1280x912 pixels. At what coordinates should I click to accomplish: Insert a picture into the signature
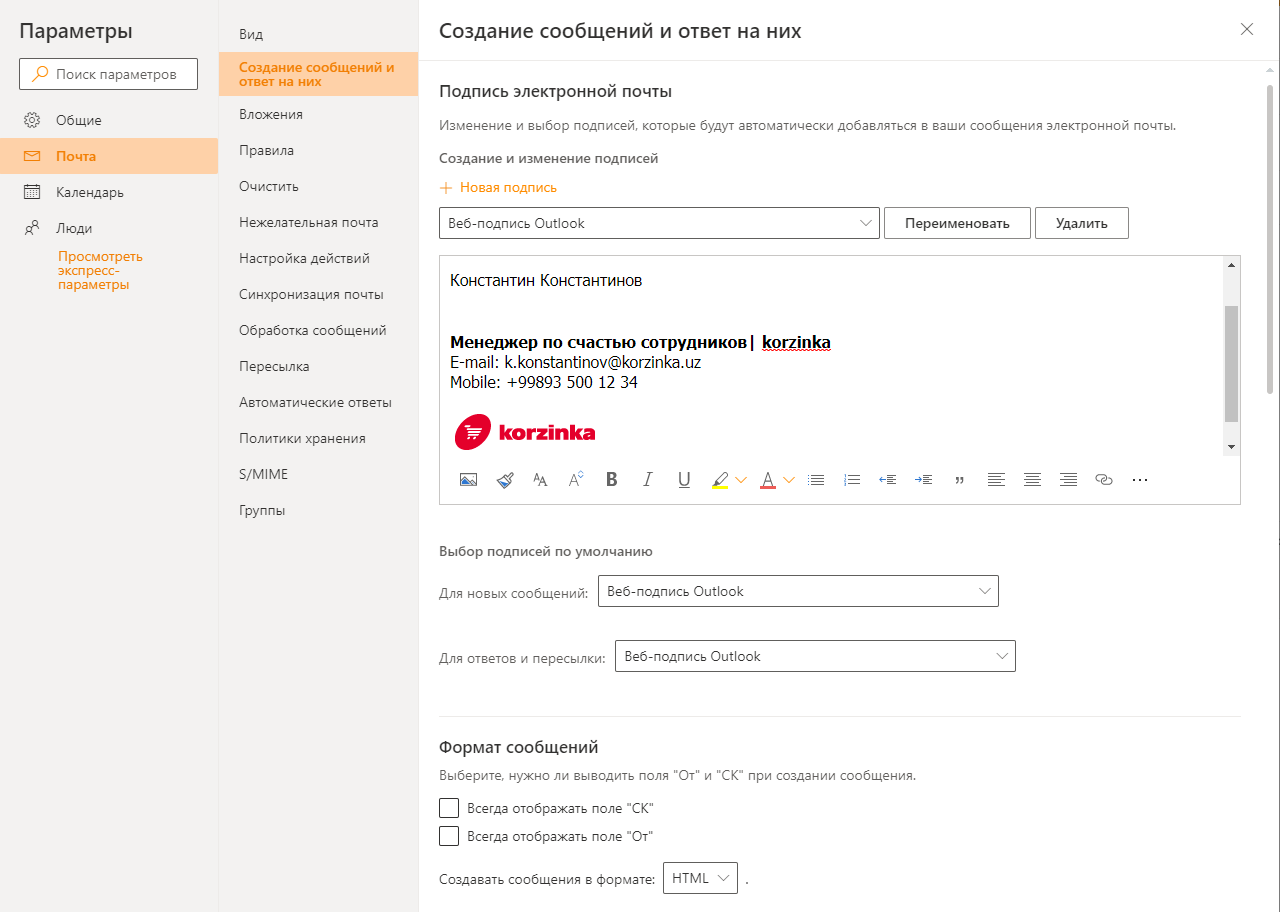[x=468, y=480]
